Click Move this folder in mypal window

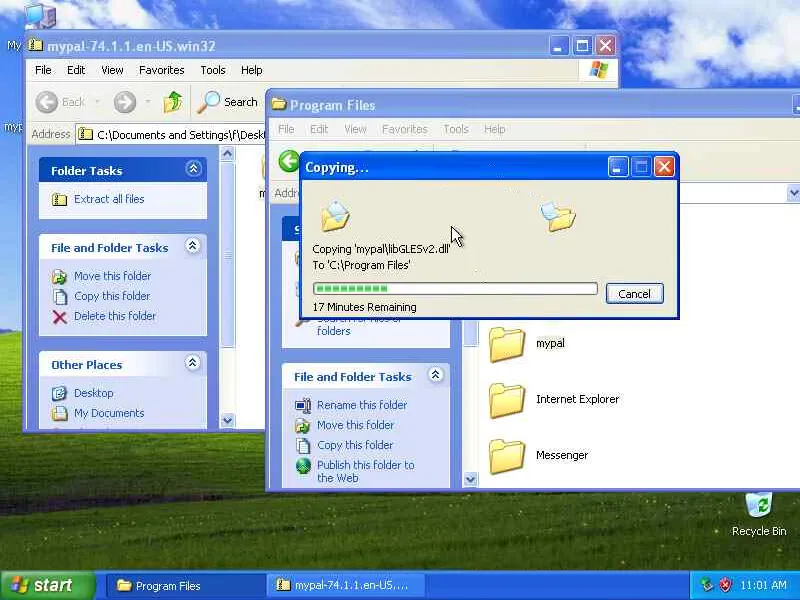(x=102, y=276)
